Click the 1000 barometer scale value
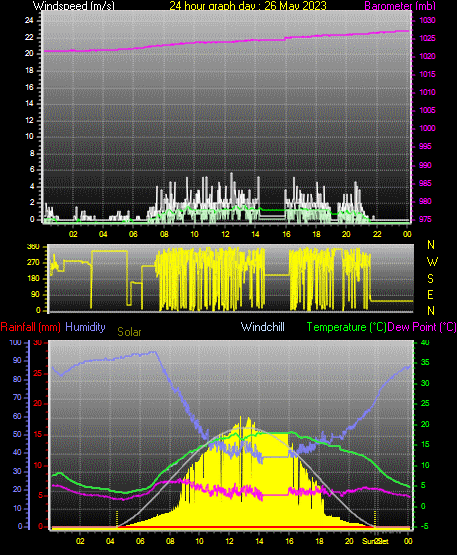This screenshot has height=555, width=457. pos(427,128)
